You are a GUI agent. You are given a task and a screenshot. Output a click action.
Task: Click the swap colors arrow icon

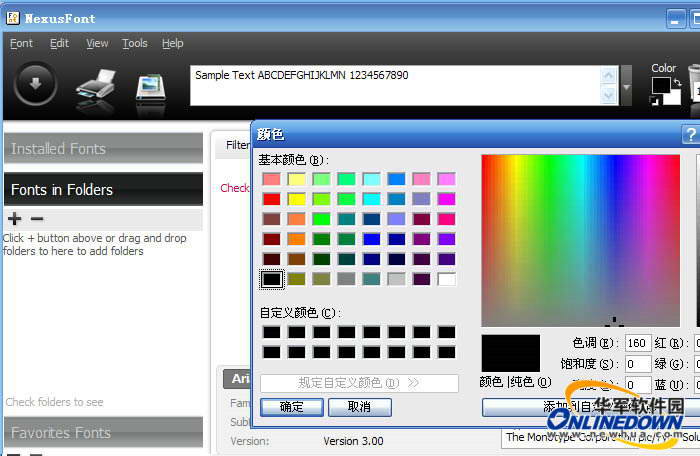677,82
